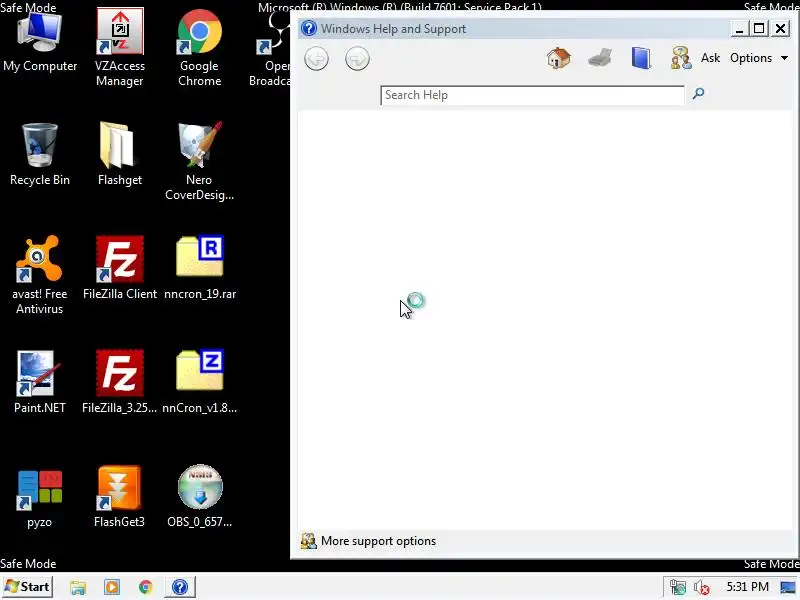The image size is (800, 600).
Task: Select the Open Broadcaster desktop shortcut
Action: click(x=270, y=48)
